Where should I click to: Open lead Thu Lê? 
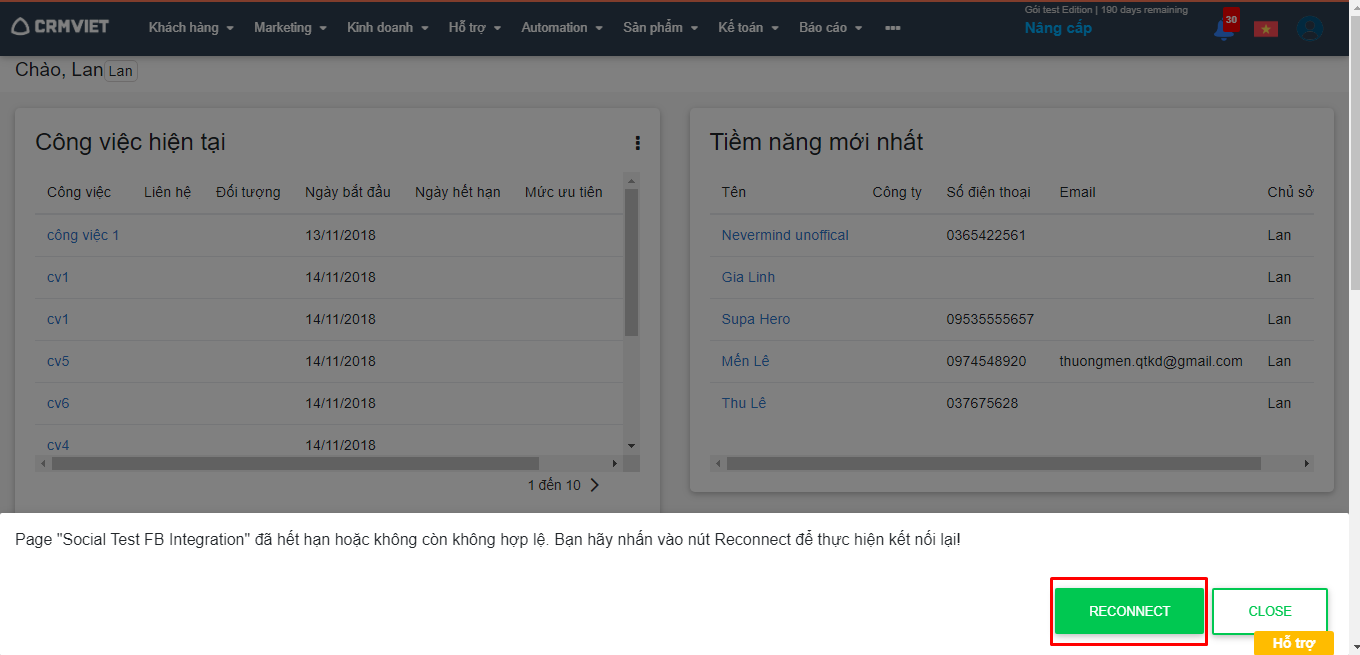coord(744,403)
